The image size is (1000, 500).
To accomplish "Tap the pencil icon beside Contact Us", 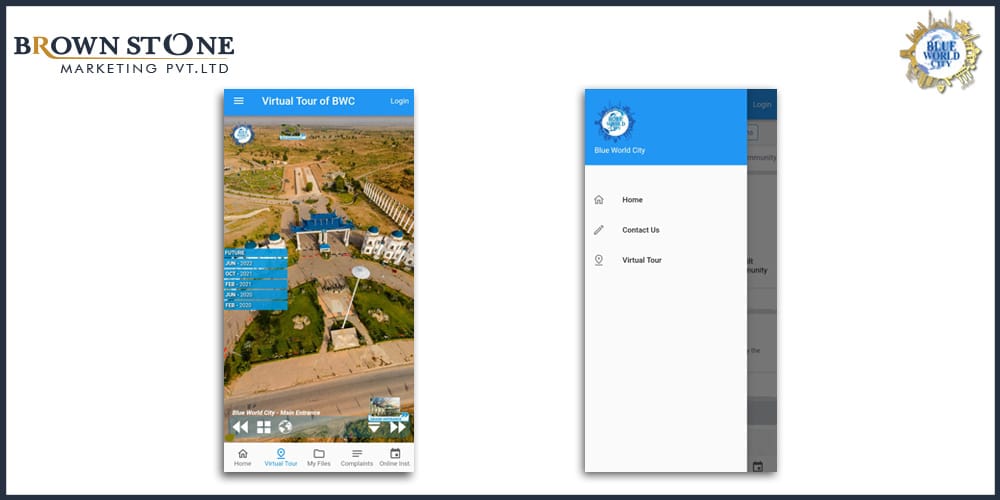I will point(598,230).
